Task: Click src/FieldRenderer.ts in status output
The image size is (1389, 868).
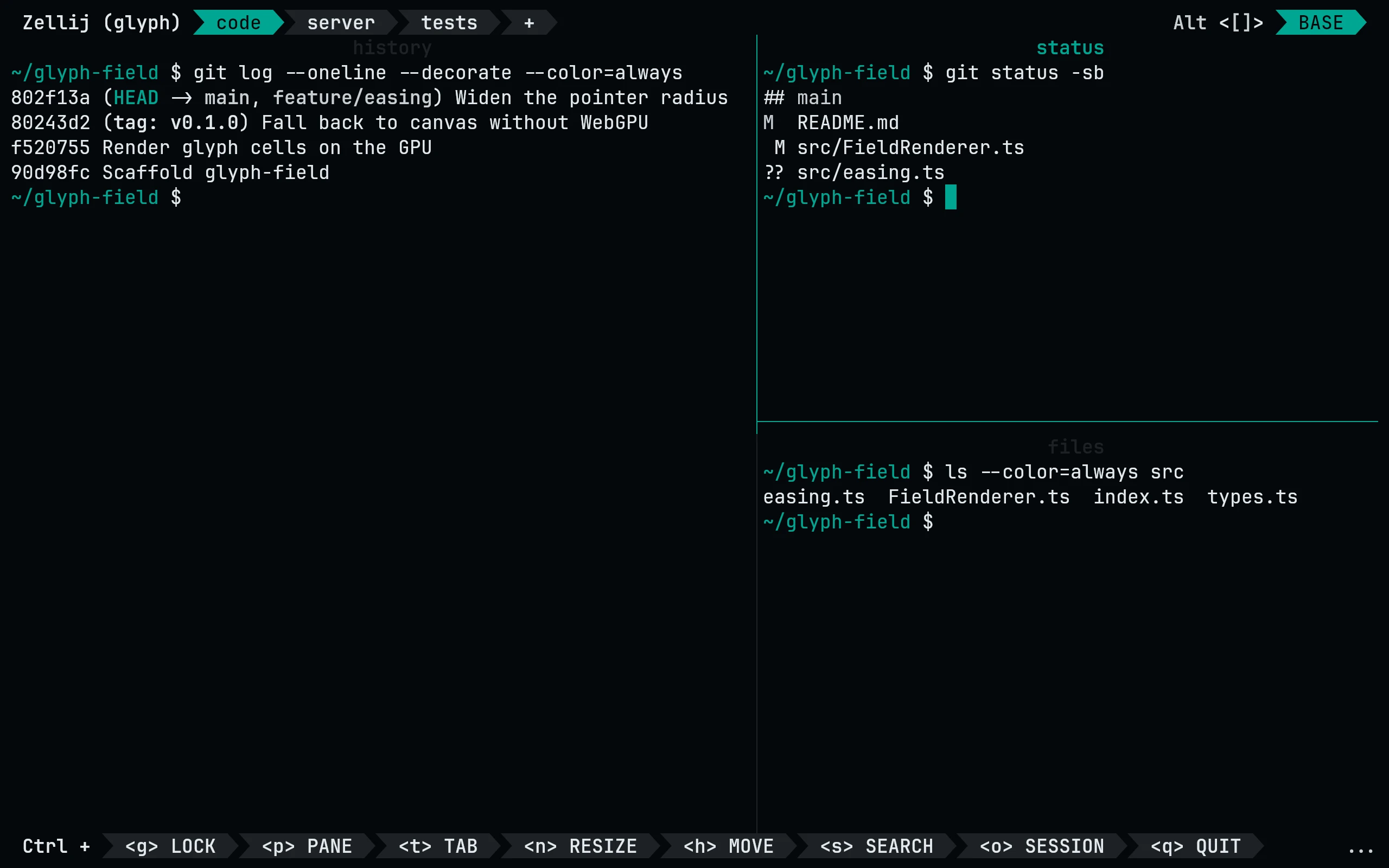Action: (x=910, y=148)
